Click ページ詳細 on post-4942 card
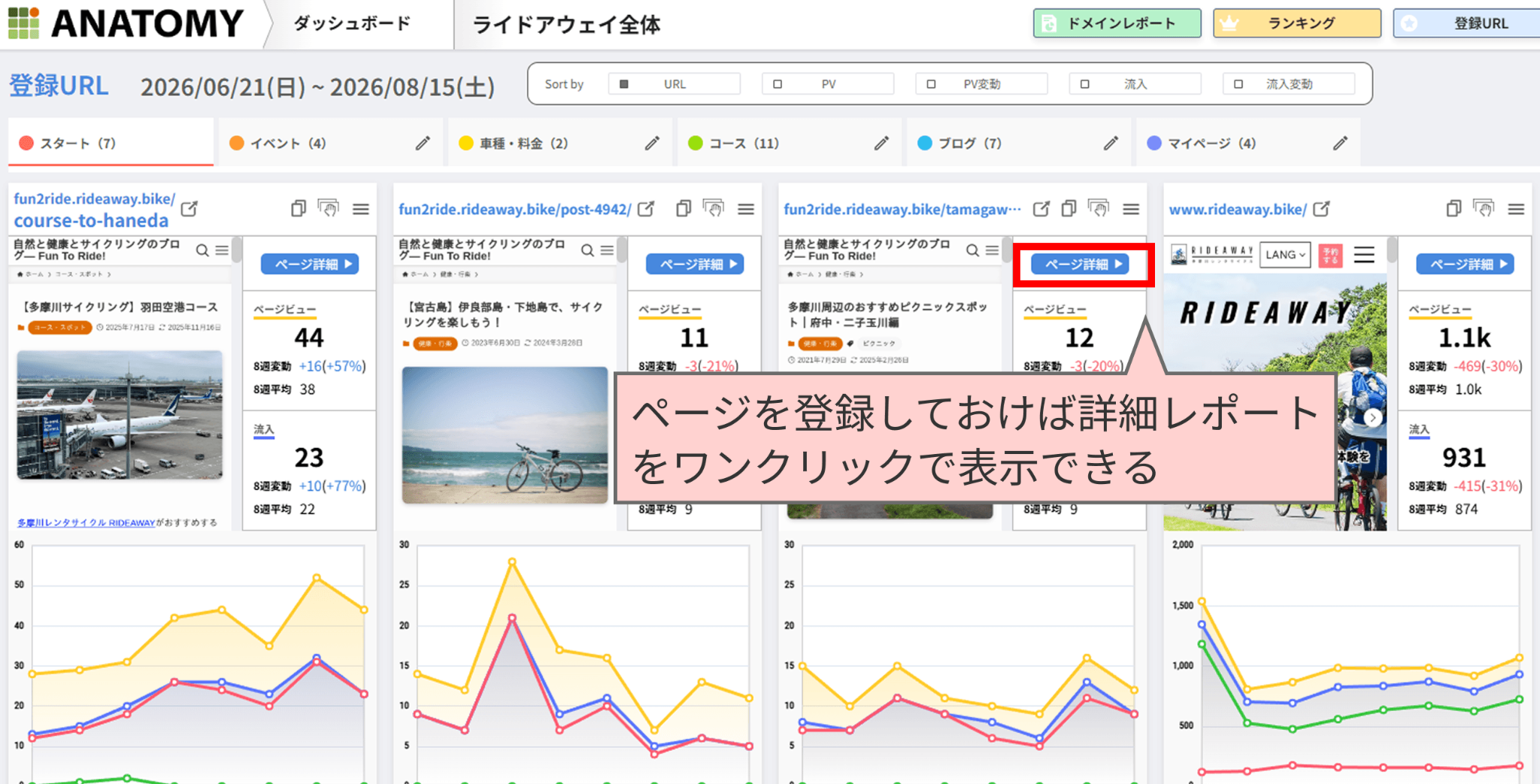 pos(695,264)
